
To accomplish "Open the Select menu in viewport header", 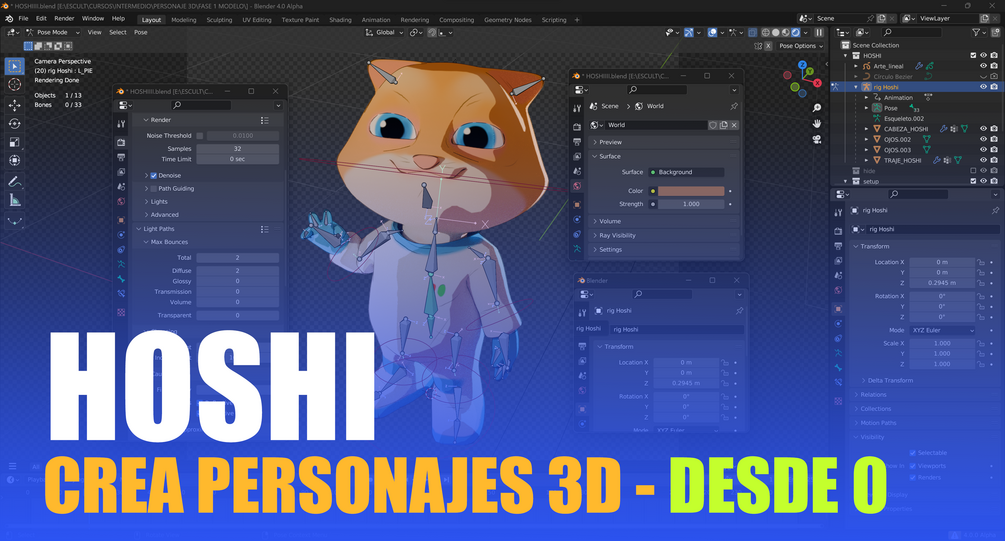I will [x=118, y=32].
